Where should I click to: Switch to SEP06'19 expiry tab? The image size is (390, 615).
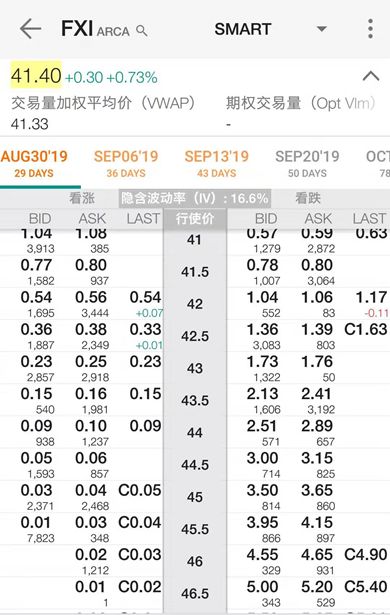126,163
